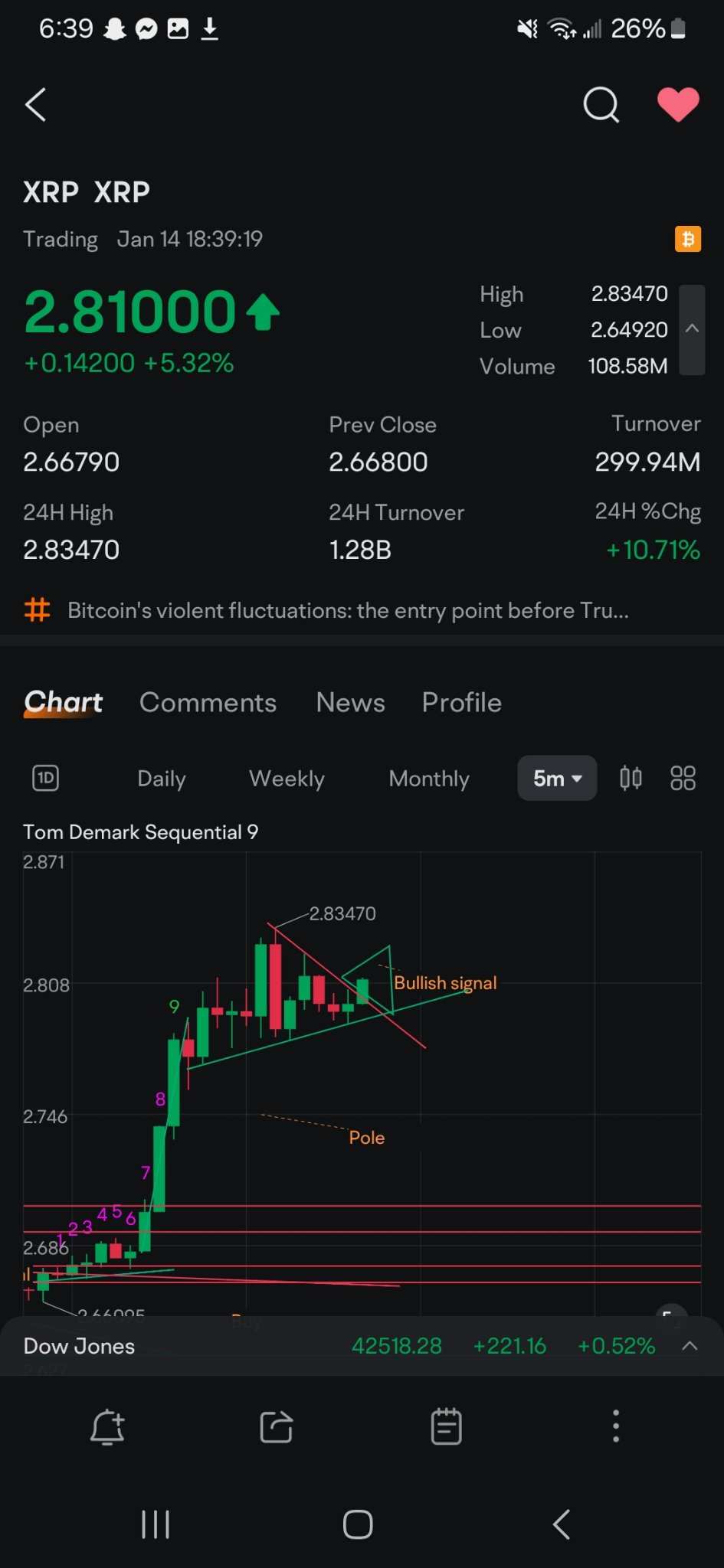Select the Monthly chart interval
Screen dimensions: 724x1568
point(429,779)
